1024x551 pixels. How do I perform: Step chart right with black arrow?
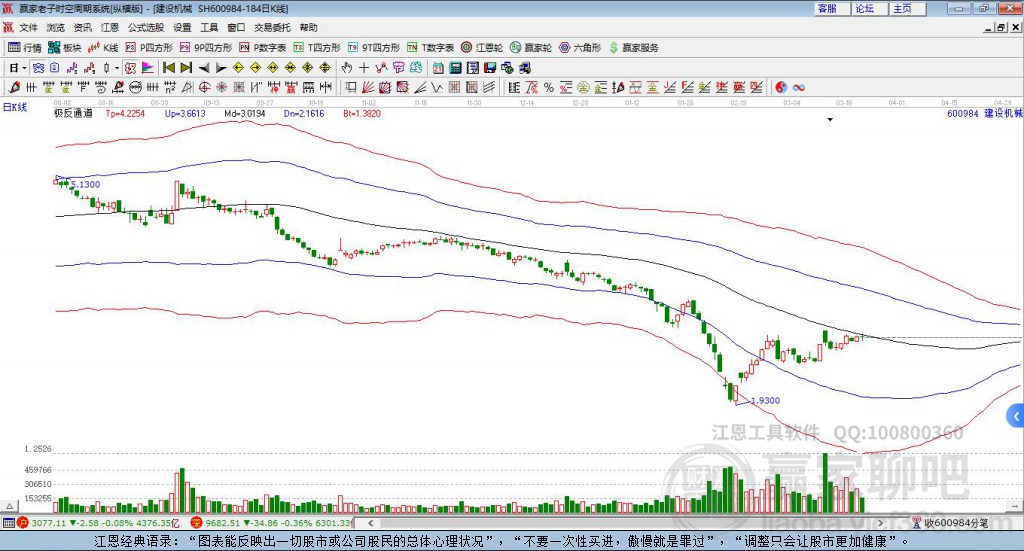point(221,68)
